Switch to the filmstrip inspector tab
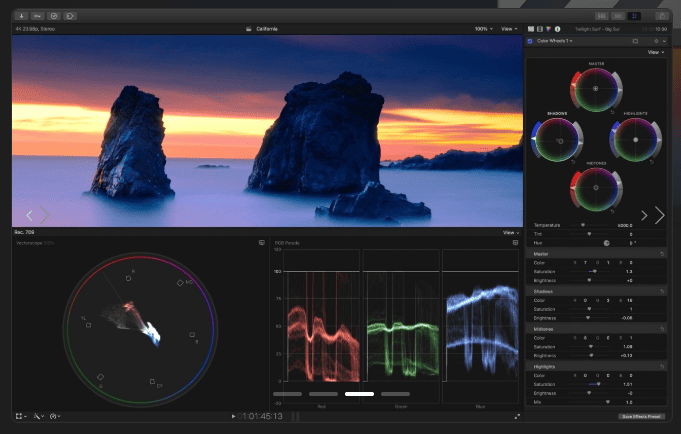 point(540,29)
